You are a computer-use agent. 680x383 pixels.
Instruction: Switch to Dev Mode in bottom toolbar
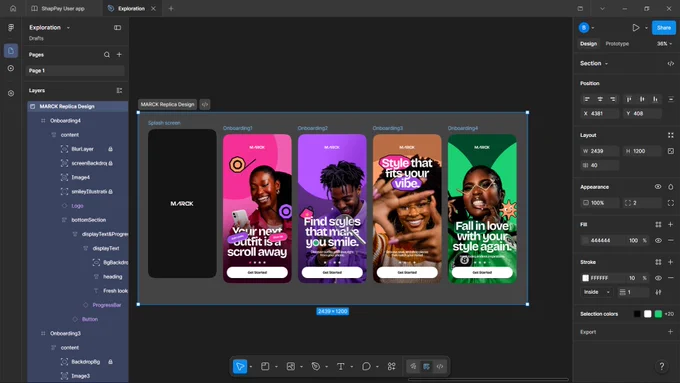[x=440, y=367]
